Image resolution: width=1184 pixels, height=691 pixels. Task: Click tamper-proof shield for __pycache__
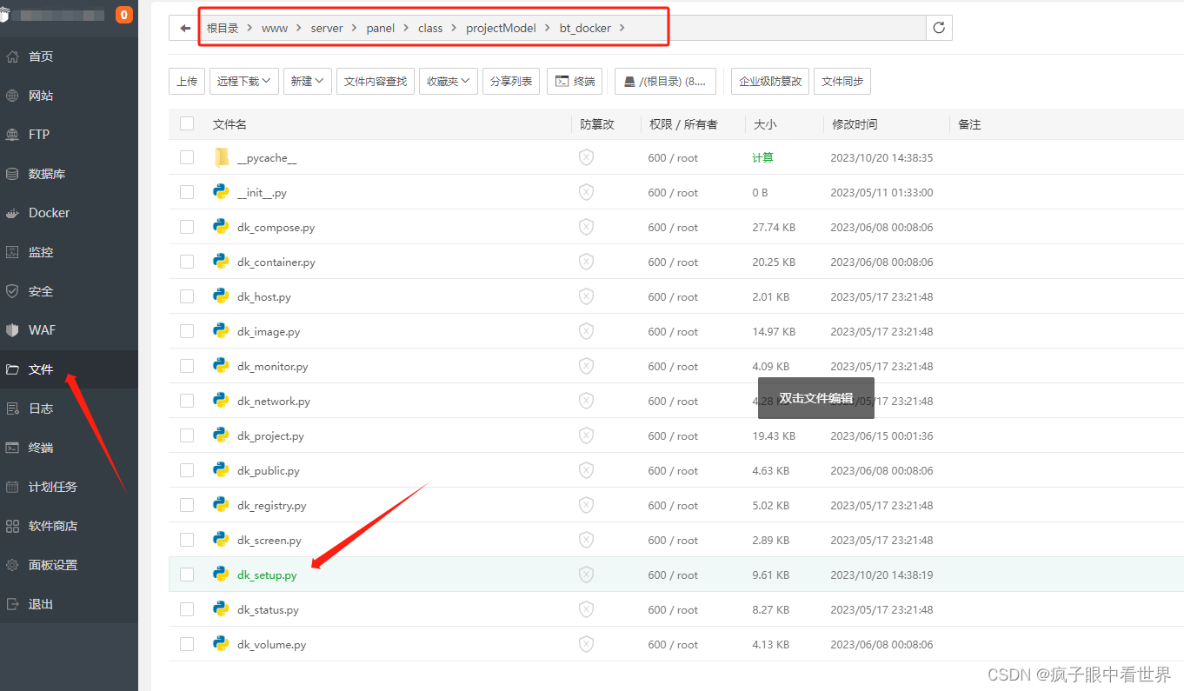point(586,157)
